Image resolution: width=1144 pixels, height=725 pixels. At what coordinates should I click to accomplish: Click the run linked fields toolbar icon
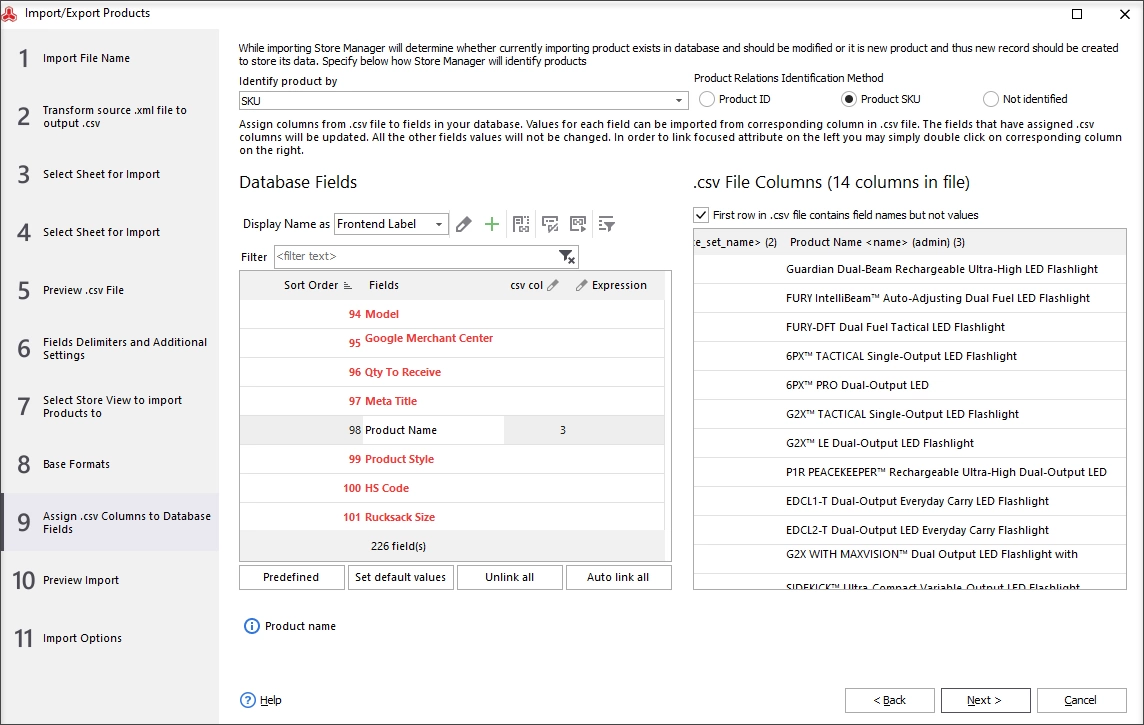(x=578, y=224)
